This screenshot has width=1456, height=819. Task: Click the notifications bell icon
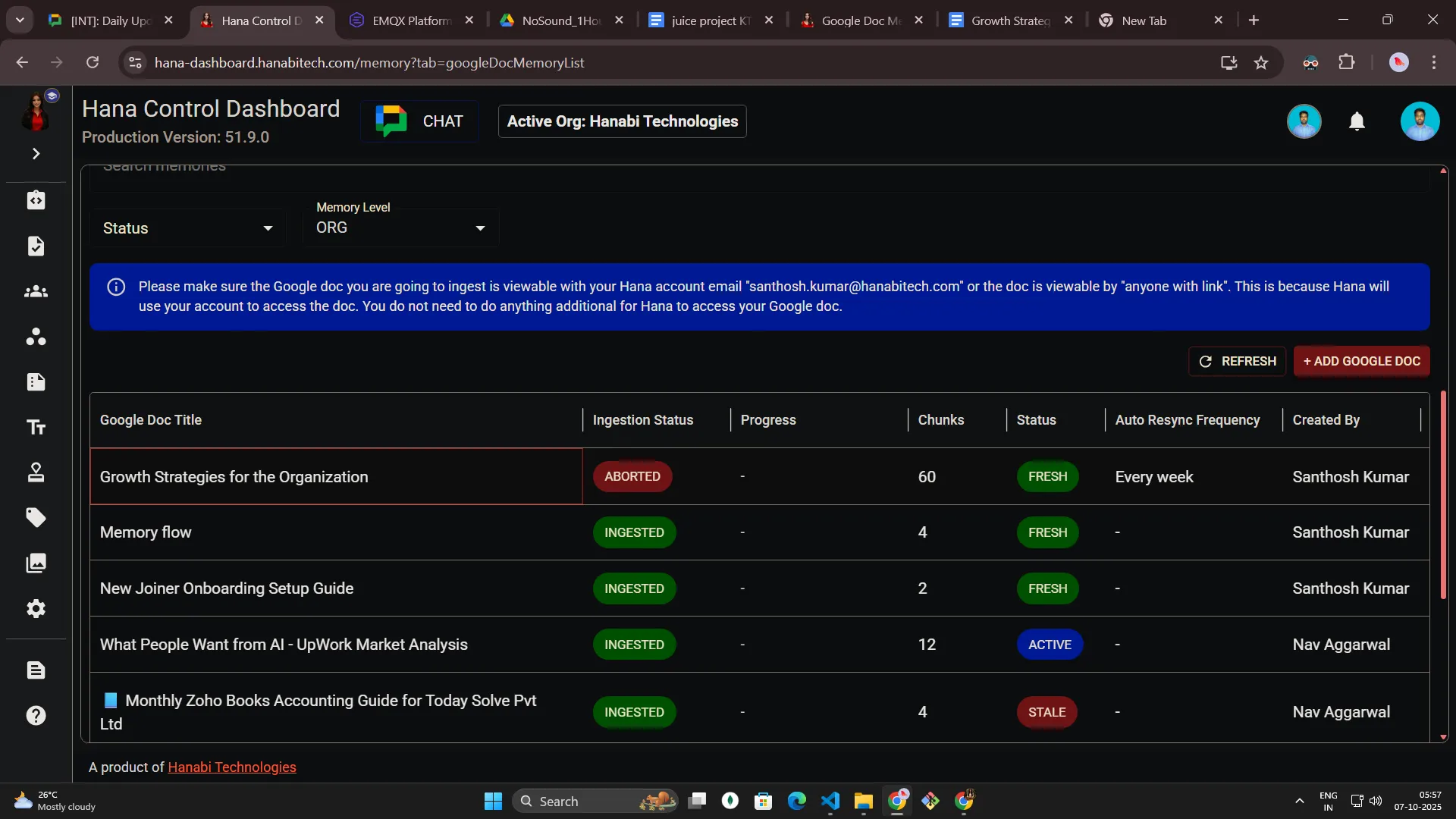point(1357,121)
